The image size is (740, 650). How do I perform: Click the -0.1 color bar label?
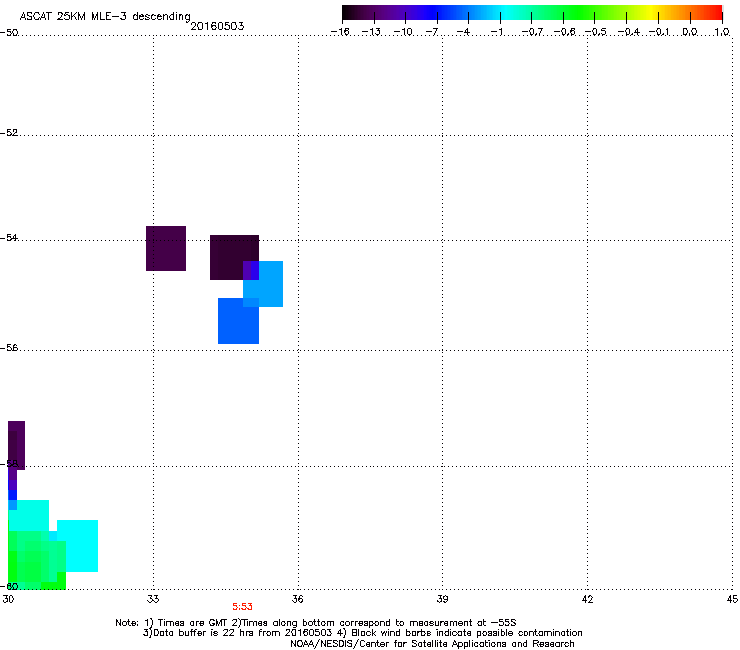659,32
